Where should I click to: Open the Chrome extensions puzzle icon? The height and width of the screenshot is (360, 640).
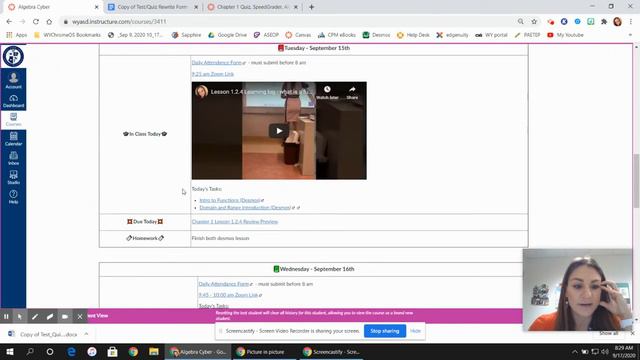[604, 22]
